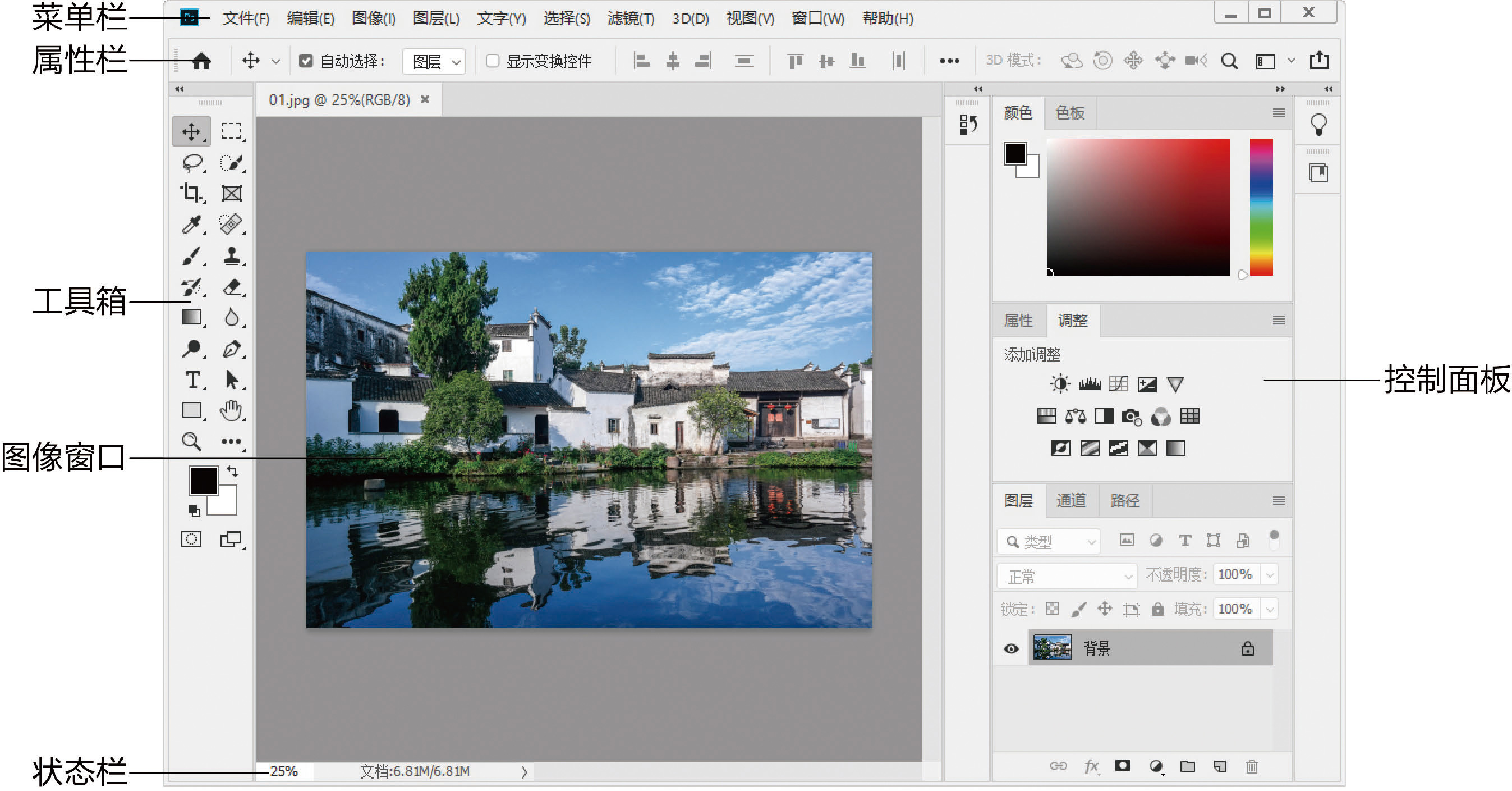Image resolution: width=1512 pixels, height=791 pixels.
Task: Toggle layer filter on/off switch
Action: (x=1274, y=539)
